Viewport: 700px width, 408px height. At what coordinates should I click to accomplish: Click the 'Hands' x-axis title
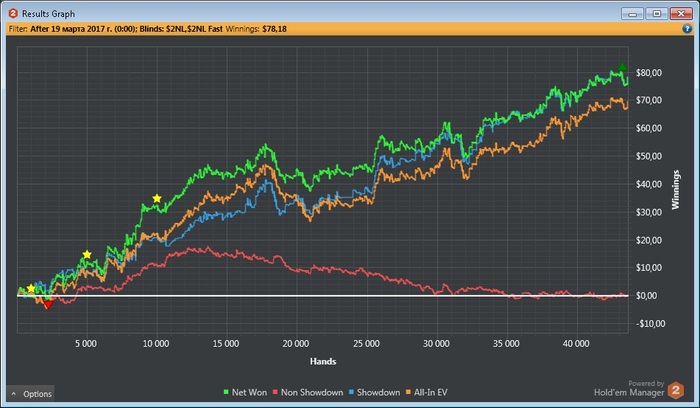323,361
